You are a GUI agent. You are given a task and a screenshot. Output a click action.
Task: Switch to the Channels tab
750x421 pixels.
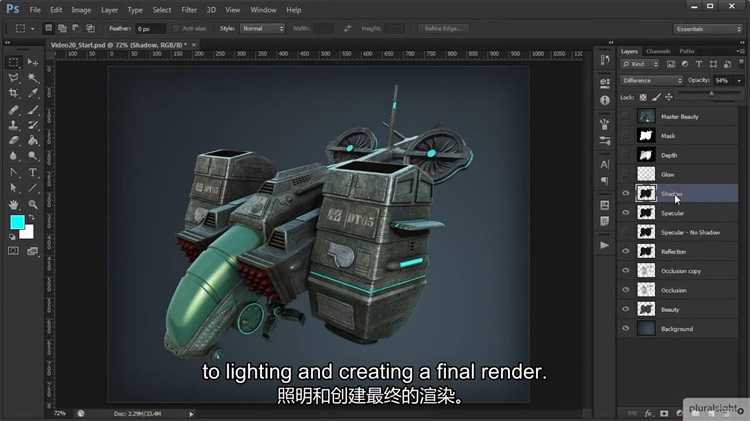(658, 50)
